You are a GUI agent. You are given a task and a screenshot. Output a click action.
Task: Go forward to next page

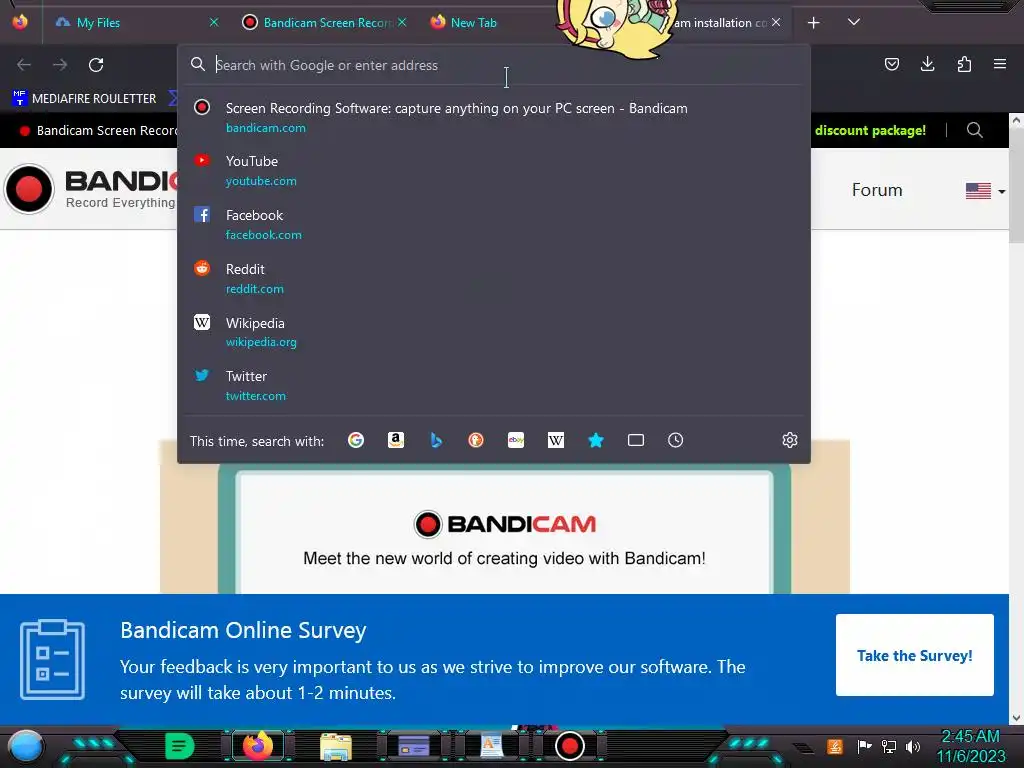(x=60, y=65)
